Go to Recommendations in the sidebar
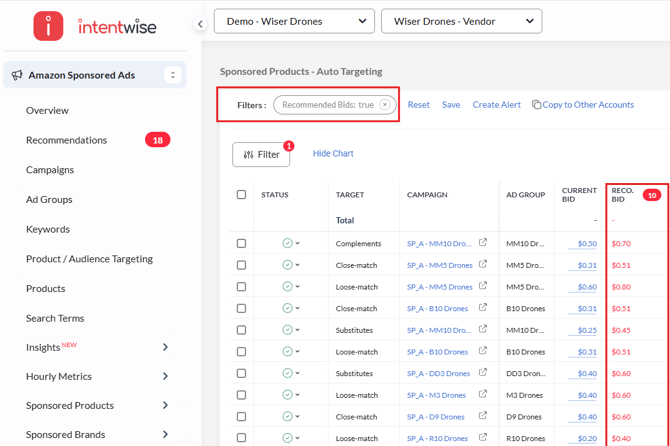Viewport: 670px width, 446px height. (66, 140)
